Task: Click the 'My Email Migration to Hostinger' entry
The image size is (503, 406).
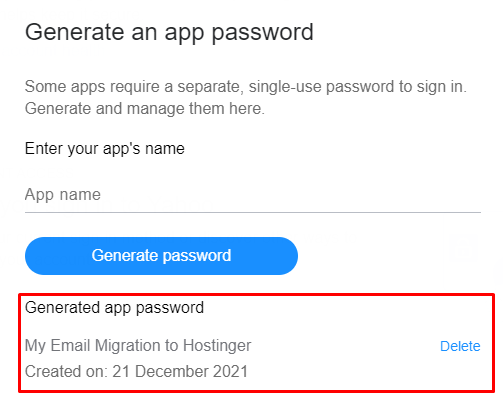Action: pos(138,346)
